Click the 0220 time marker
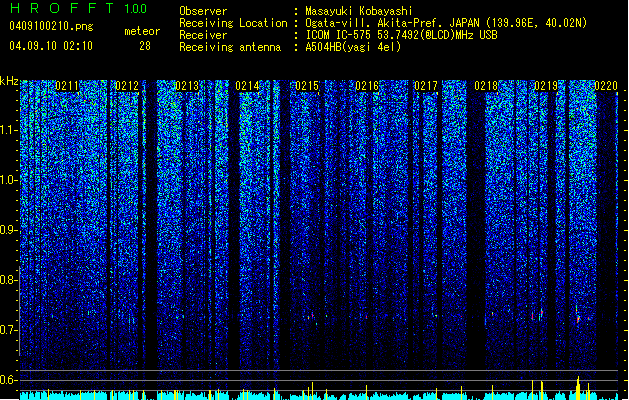The height and width of the screenshot is (400, 629). point(606,86)
